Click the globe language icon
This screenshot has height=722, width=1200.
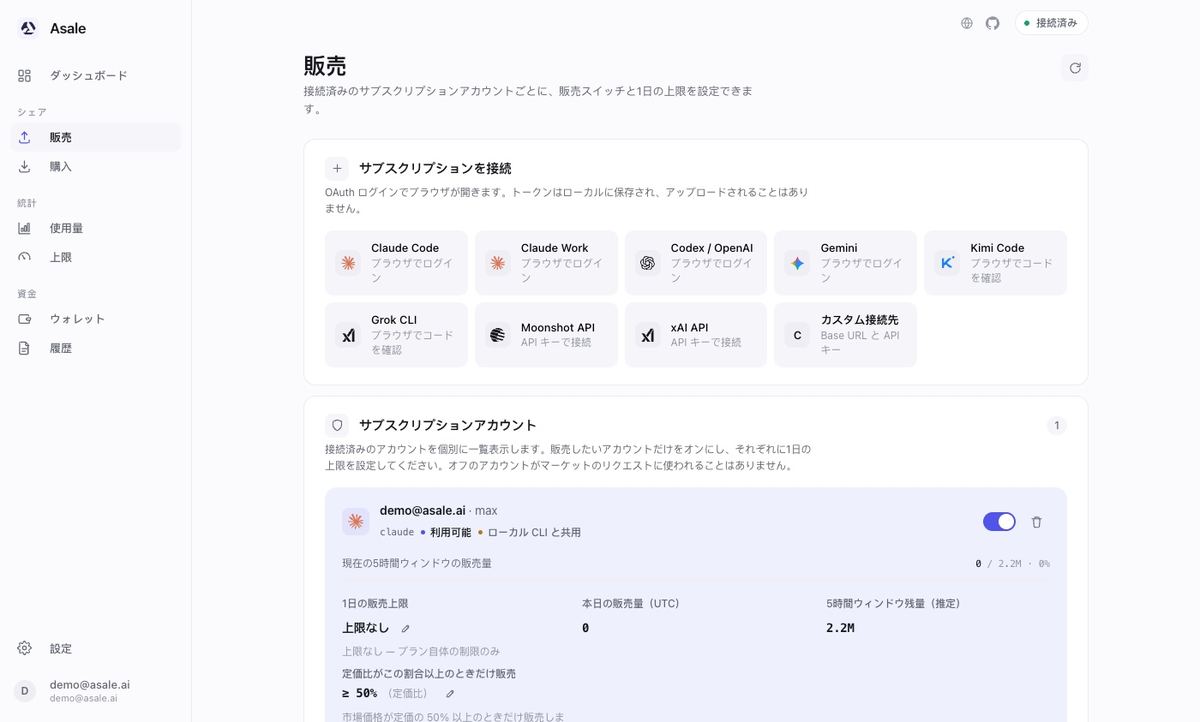(966, 23)
